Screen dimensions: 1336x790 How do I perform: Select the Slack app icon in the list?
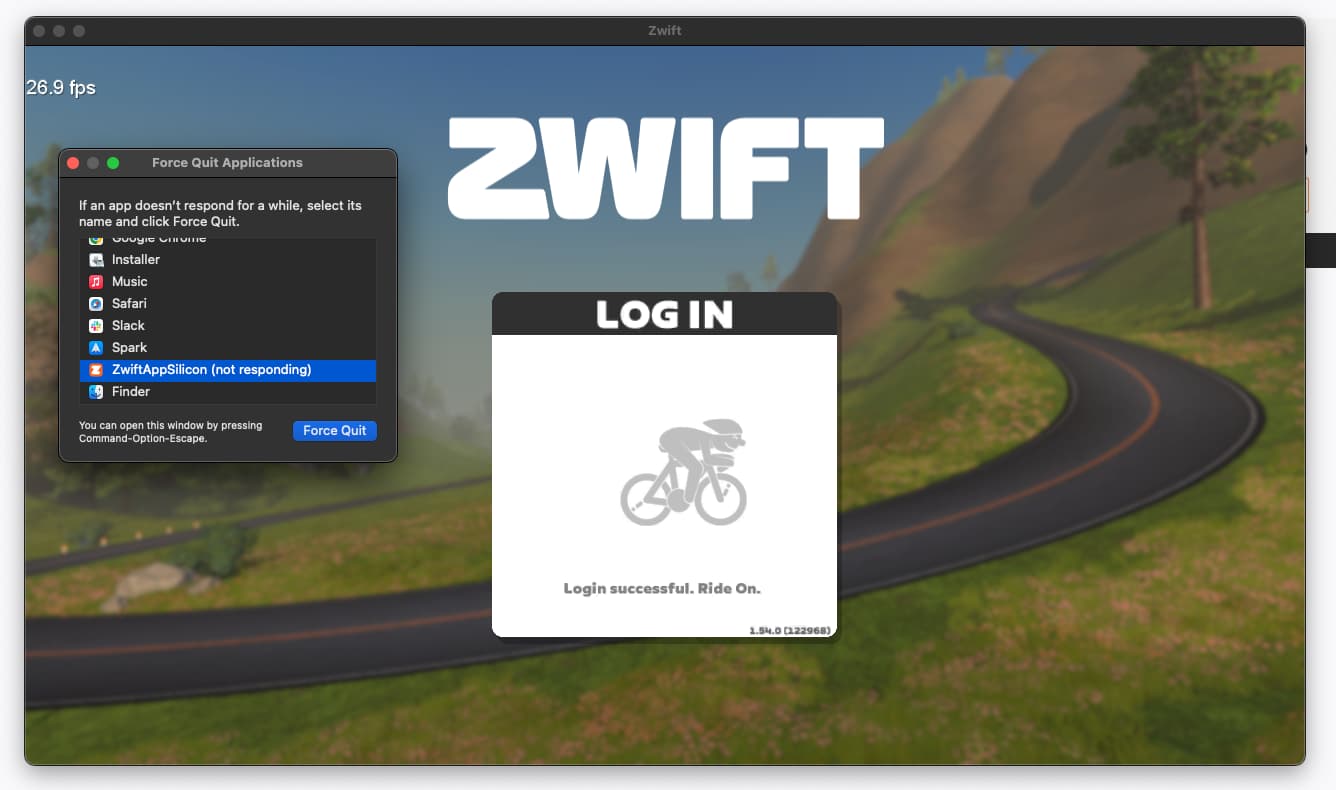tap(96, 326)
